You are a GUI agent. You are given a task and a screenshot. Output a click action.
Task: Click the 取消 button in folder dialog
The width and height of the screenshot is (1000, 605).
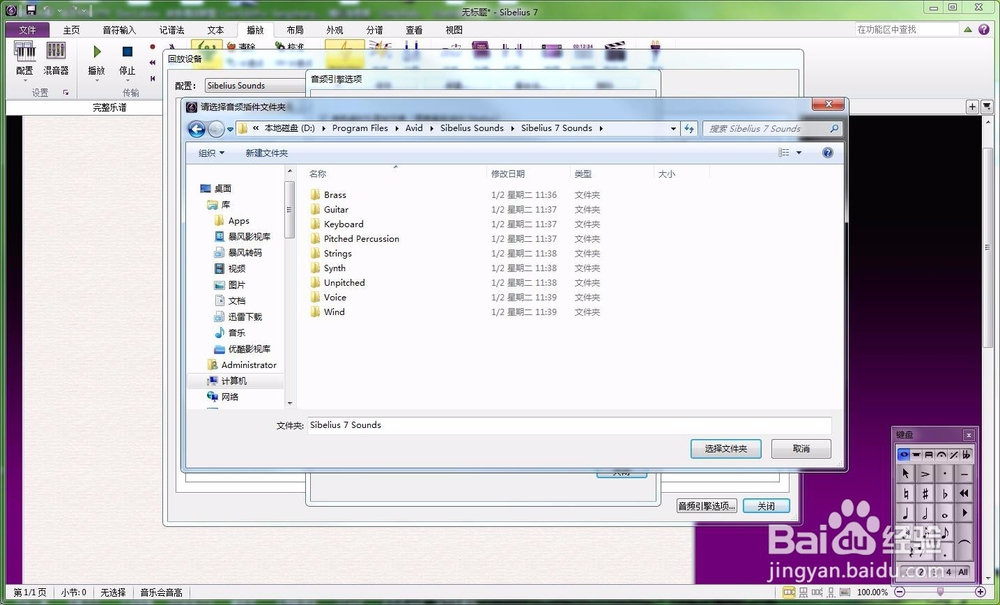pyautogui.click(x=801, y=449)
